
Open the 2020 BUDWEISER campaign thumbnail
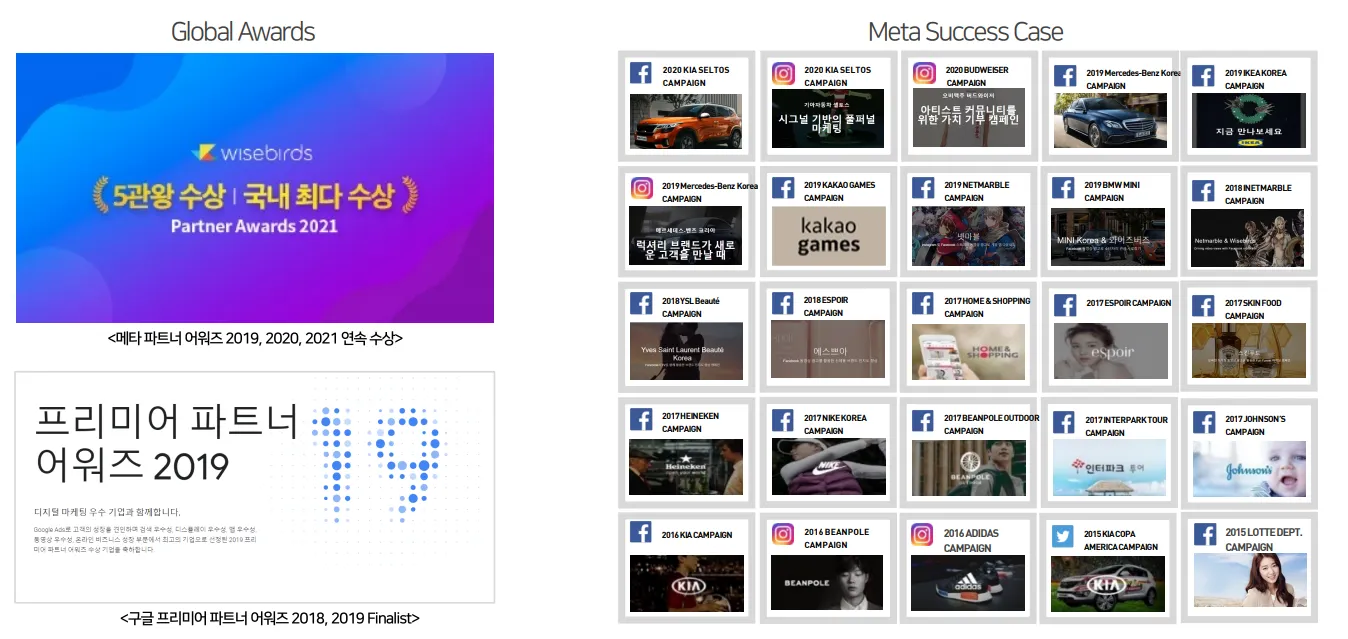click(x=969, y=118)
